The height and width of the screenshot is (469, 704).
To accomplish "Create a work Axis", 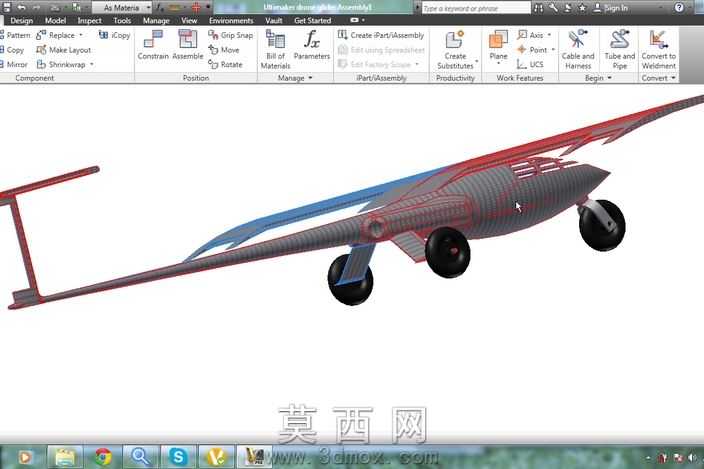I will pyautogui.click(x=530, y=35).
